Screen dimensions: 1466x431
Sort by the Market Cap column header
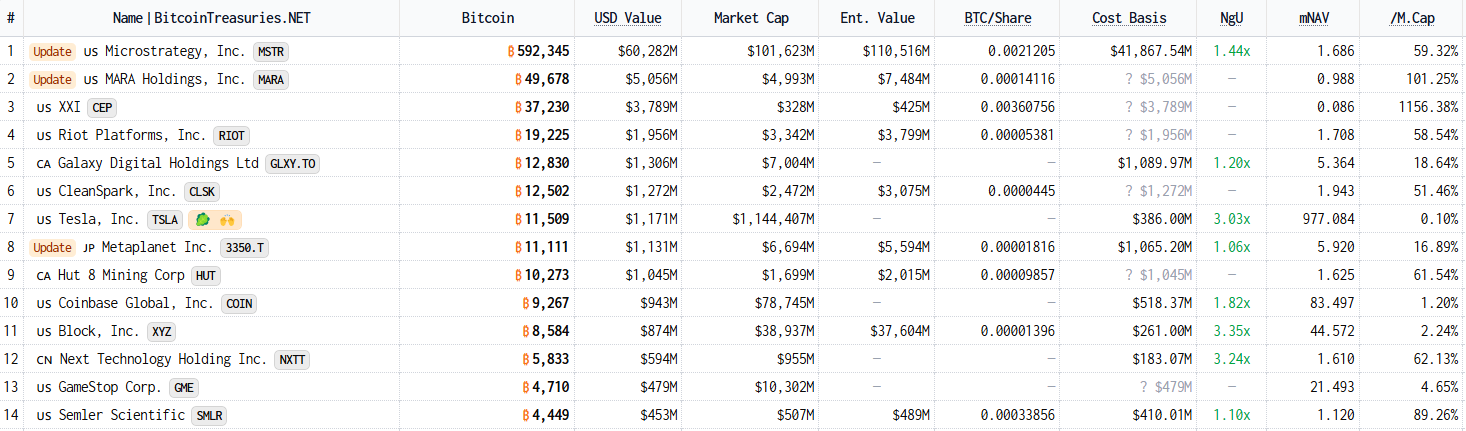coord(748,18)
